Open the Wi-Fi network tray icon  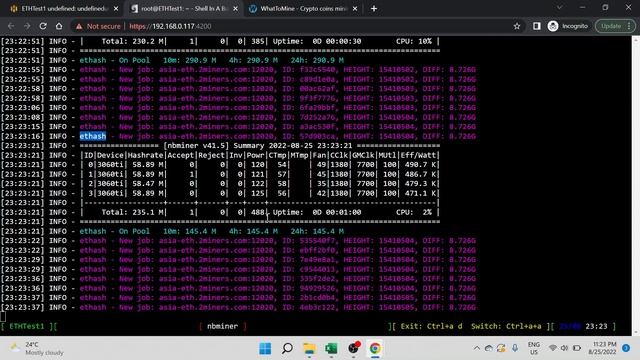pos(553,348)
